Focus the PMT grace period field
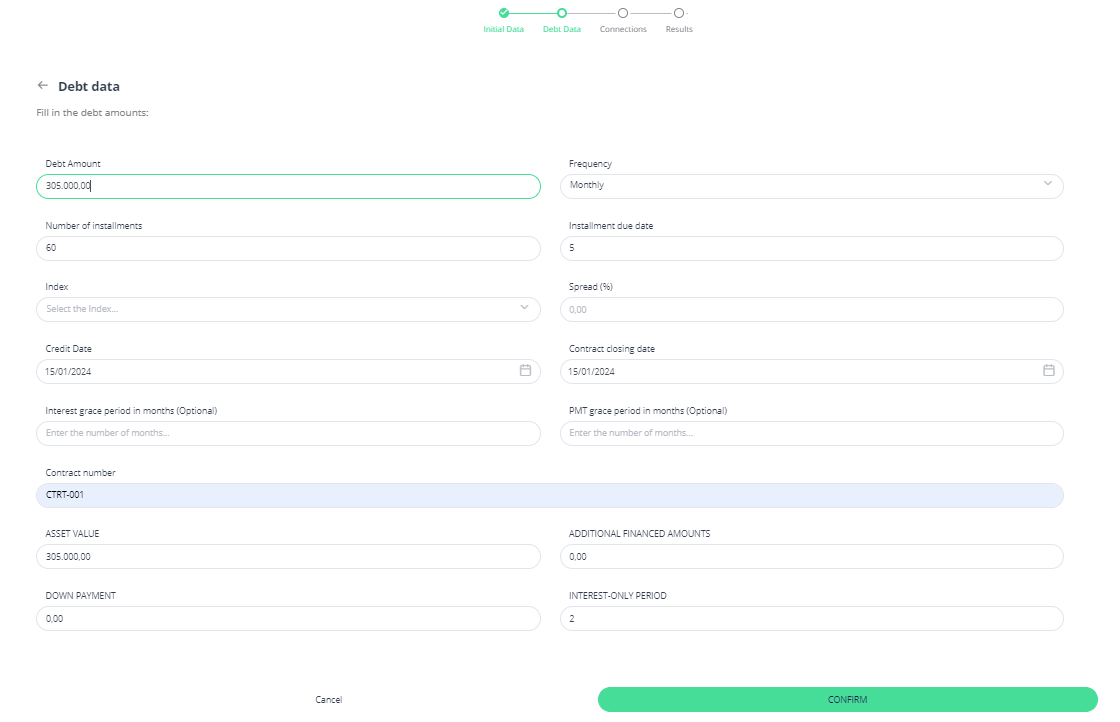 [811, 433]
